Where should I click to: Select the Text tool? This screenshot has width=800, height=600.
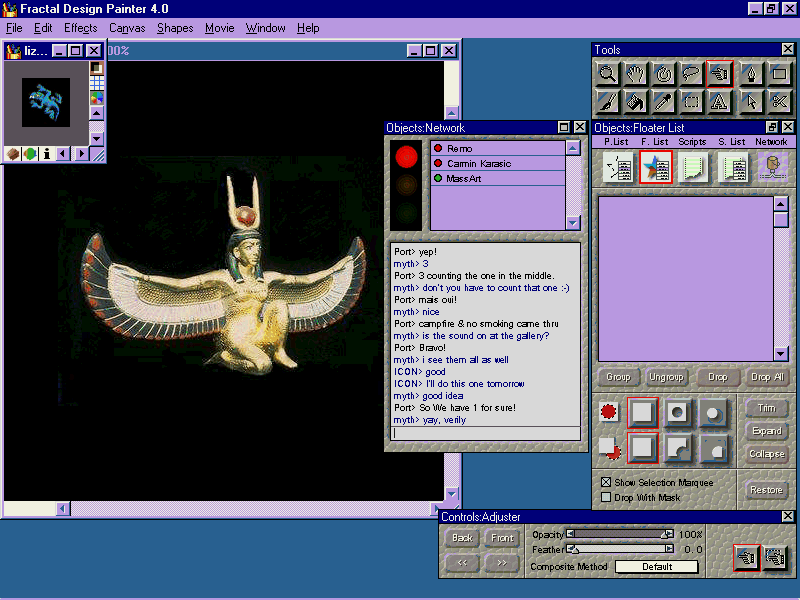coord(719,102)
